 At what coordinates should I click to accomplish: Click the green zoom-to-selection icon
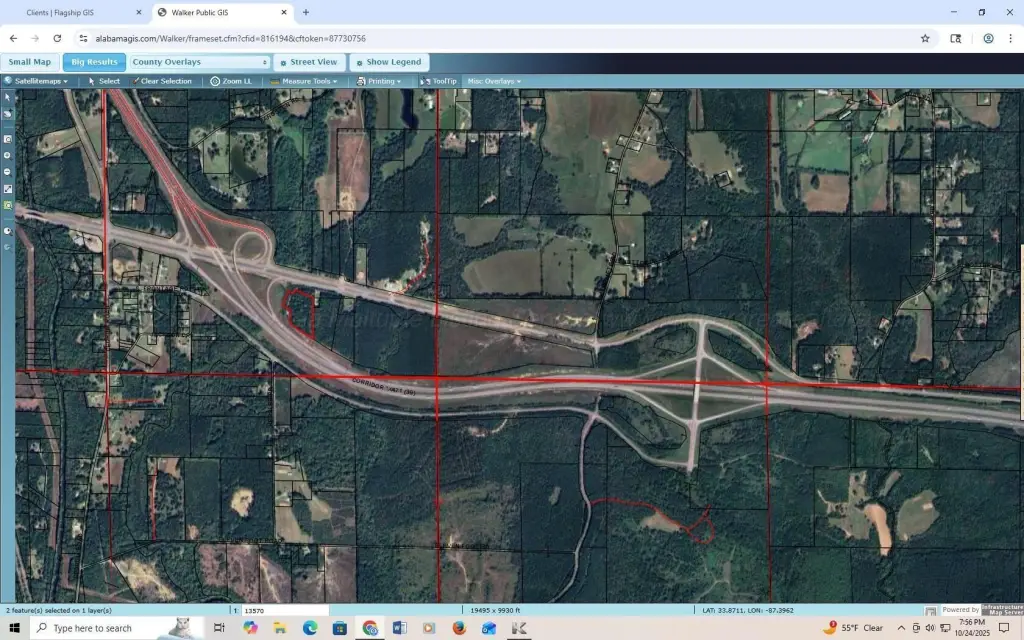tap(7, 205)
